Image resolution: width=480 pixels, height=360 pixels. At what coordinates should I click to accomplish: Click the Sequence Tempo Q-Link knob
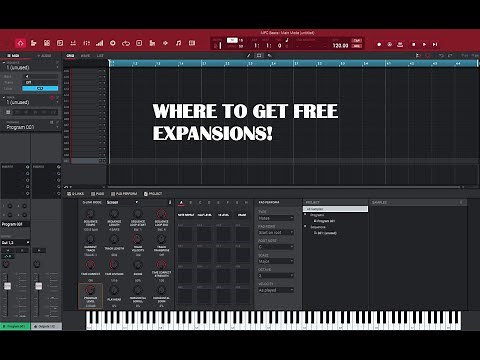[x=90, y=214]
